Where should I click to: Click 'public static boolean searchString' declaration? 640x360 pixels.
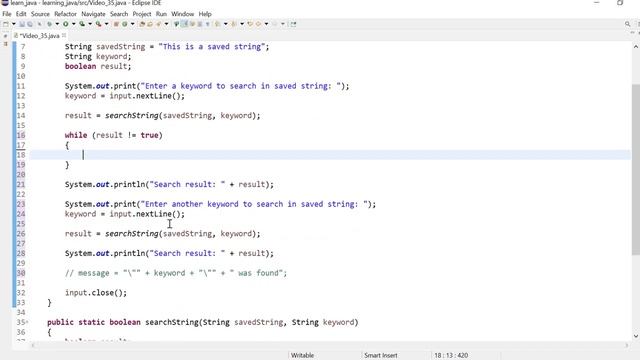[123, 322]
